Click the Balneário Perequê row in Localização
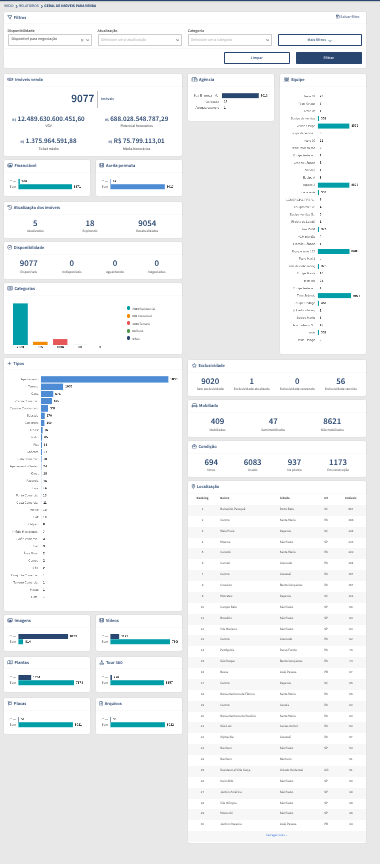Viewport: 380px width, 864px height. (276, 509)
